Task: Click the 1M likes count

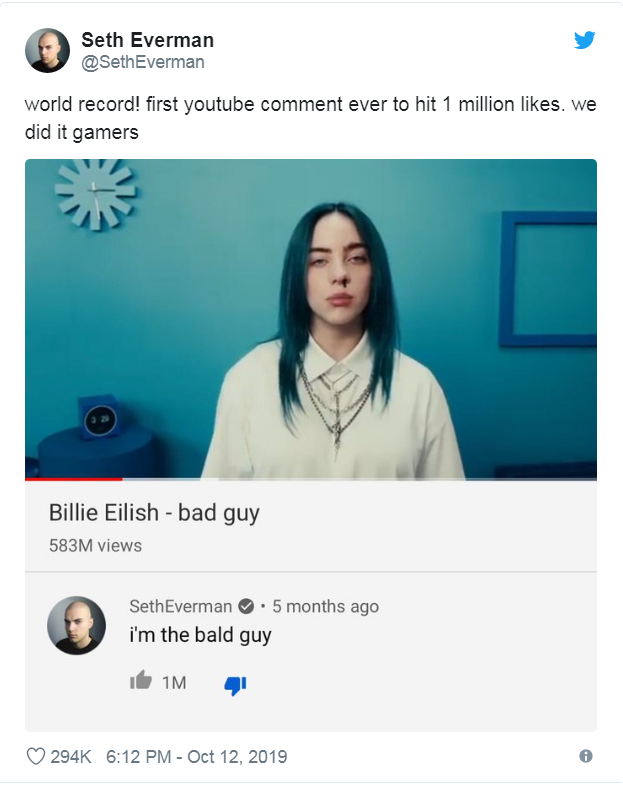Action: point(174,683)
